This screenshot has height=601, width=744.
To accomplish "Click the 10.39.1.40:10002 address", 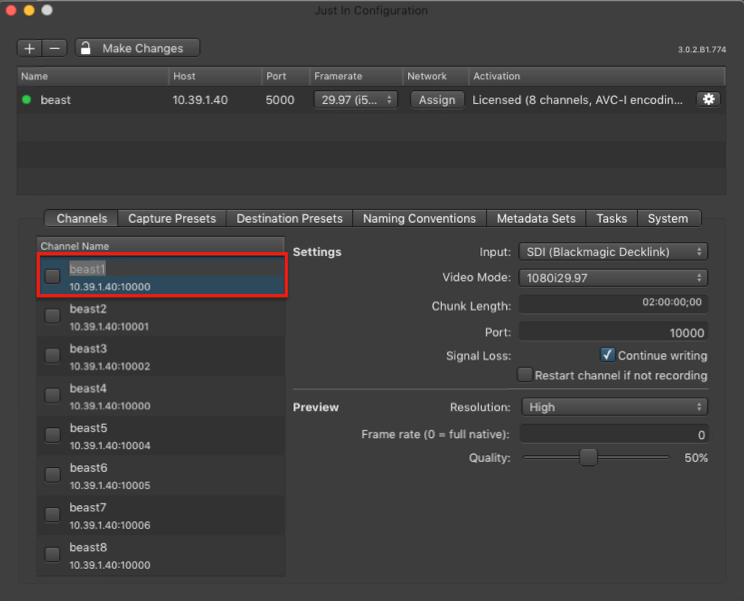I will [x=110, y=367].
